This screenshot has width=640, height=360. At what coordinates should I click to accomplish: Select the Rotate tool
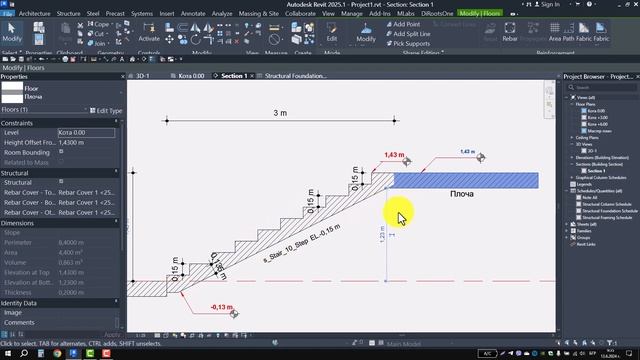coord(196,40)
